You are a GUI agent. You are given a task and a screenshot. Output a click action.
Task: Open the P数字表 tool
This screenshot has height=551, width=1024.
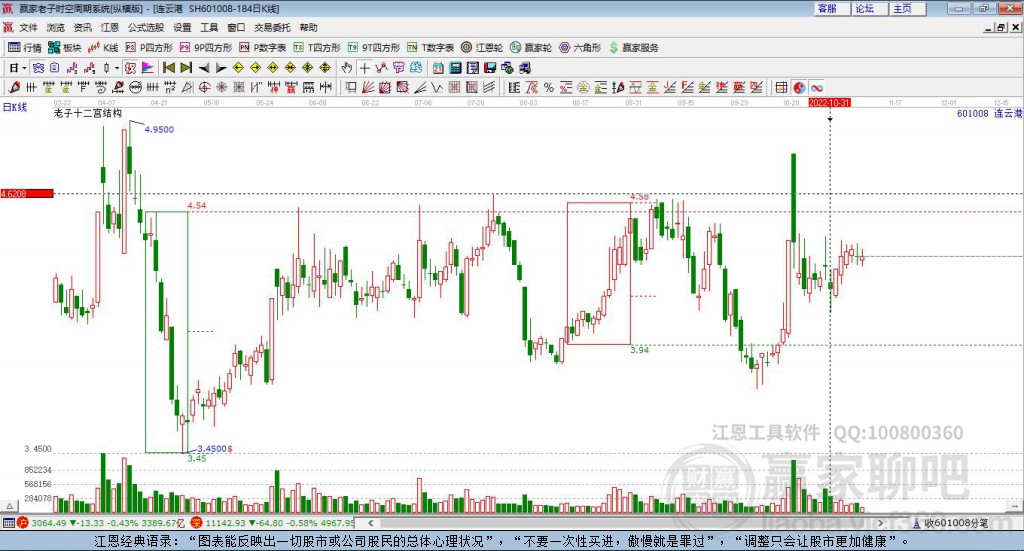(263, 48)
